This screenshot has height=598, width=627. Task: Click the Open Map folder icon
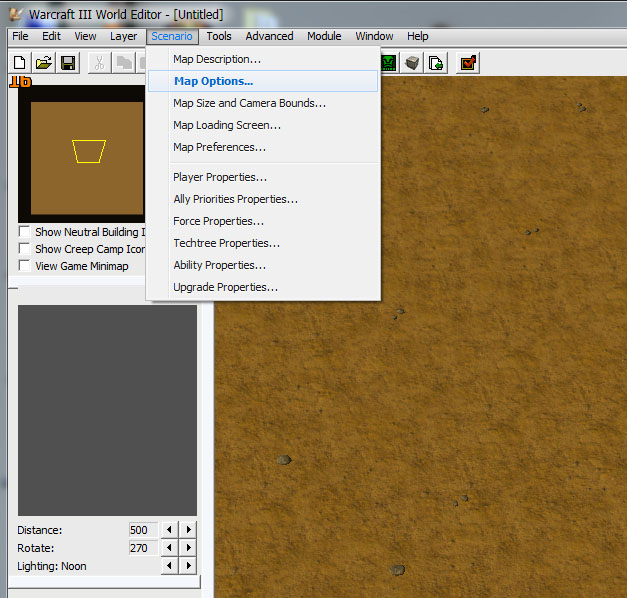44,63
